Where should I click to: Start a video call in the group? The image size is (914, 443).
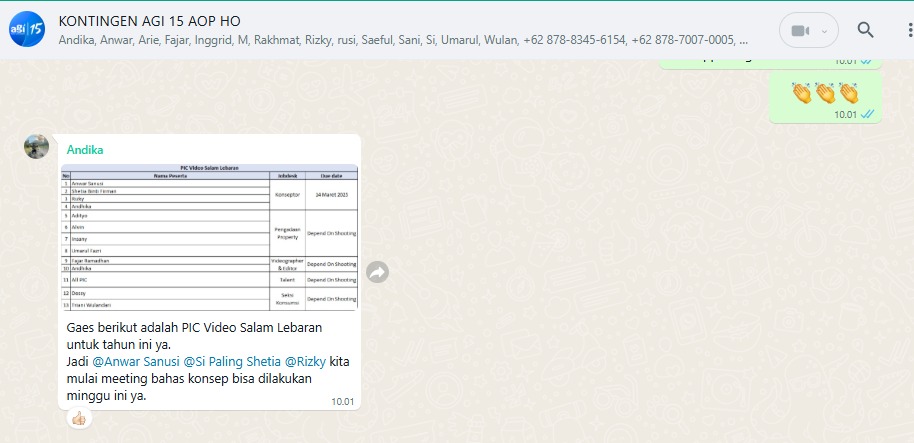click(x=799, y=30)
